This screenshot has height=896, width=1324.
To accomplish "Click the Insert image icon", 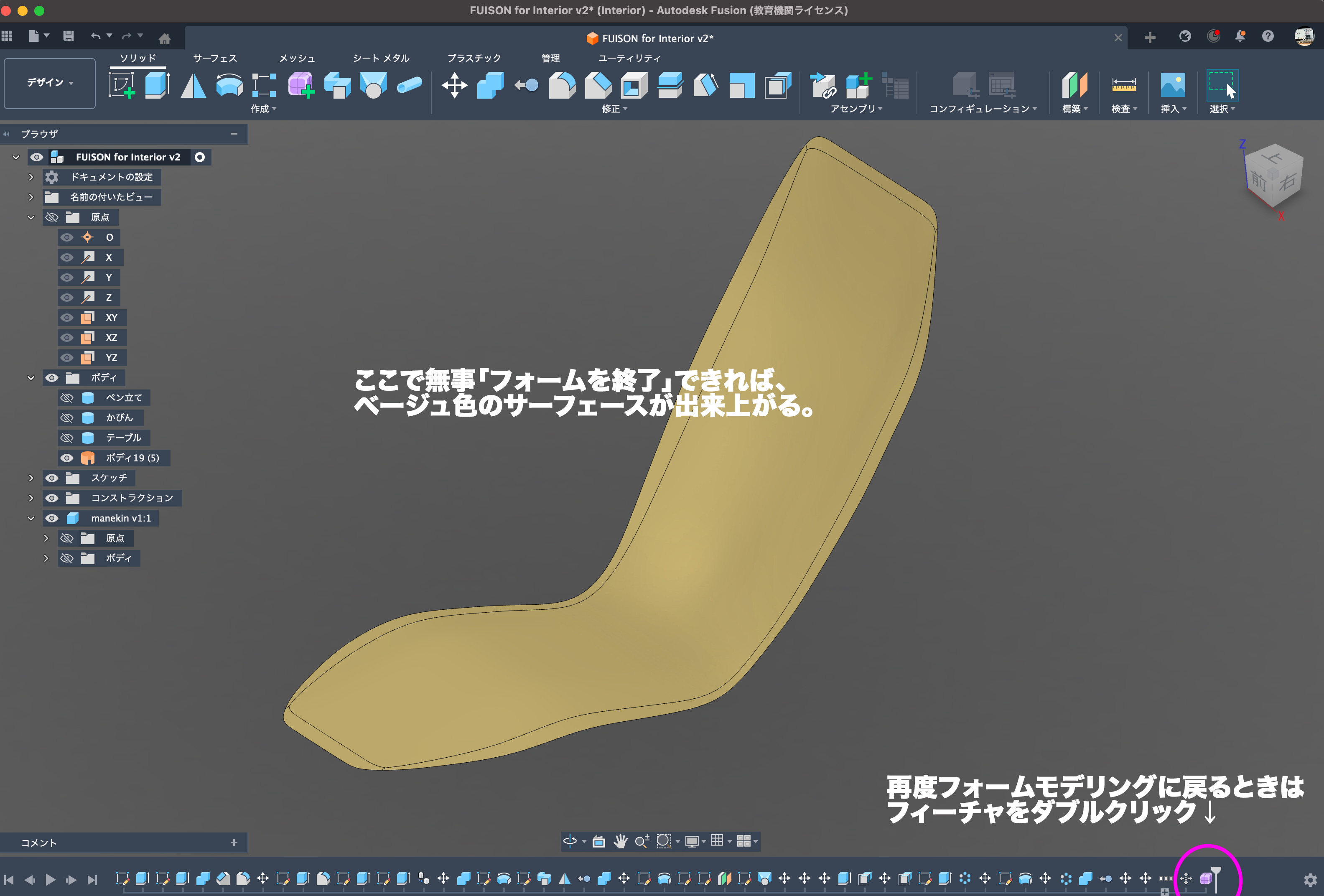I will tap(1172, 85).
